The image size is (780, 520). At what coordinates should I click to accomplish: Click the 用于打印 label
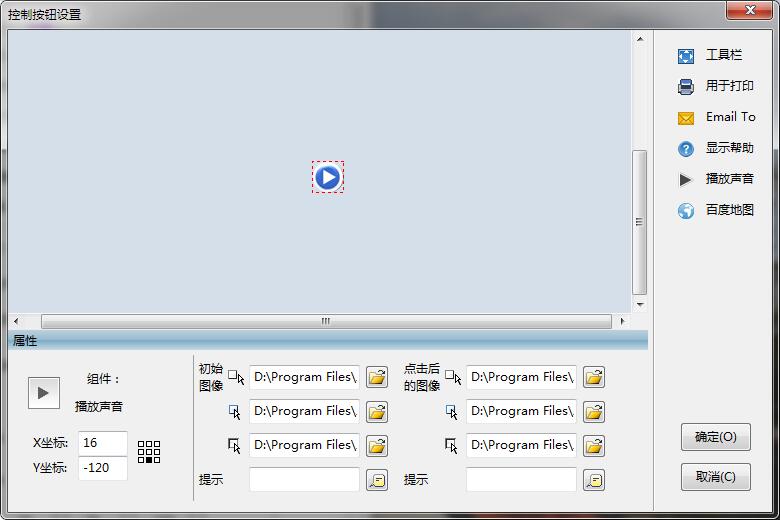(729, 86)
